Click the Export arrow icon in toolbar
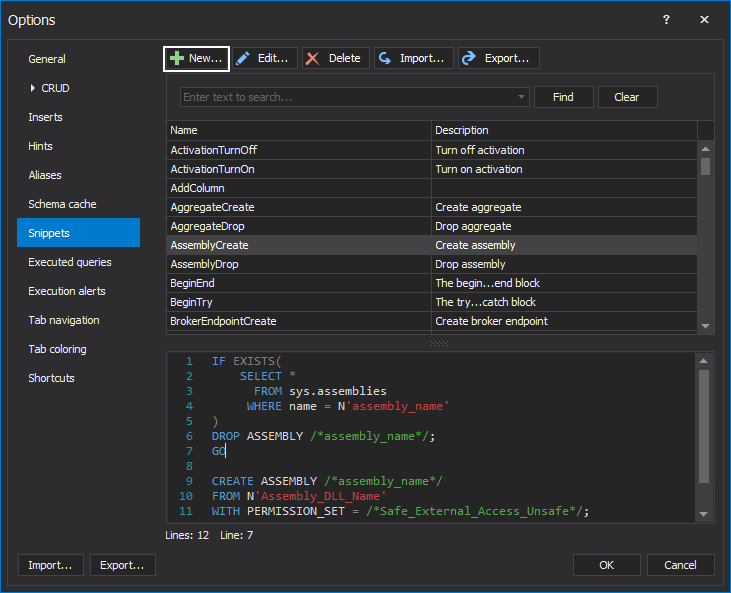 [x=469, y=59]
